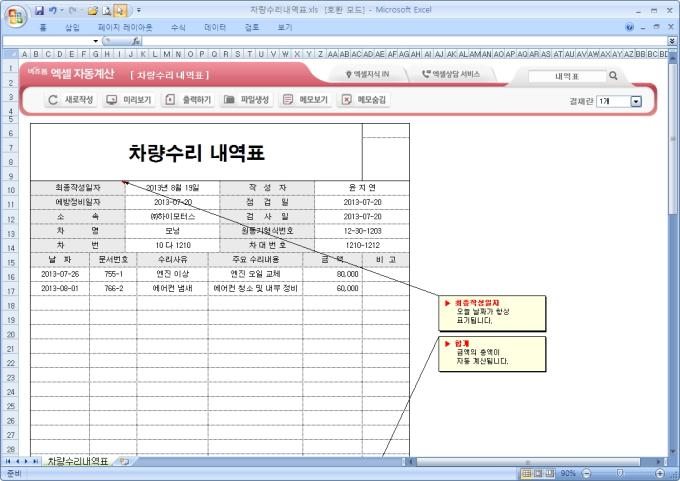Click the magnifier search icon
This screenshot has width=680, height=481.
613,75
